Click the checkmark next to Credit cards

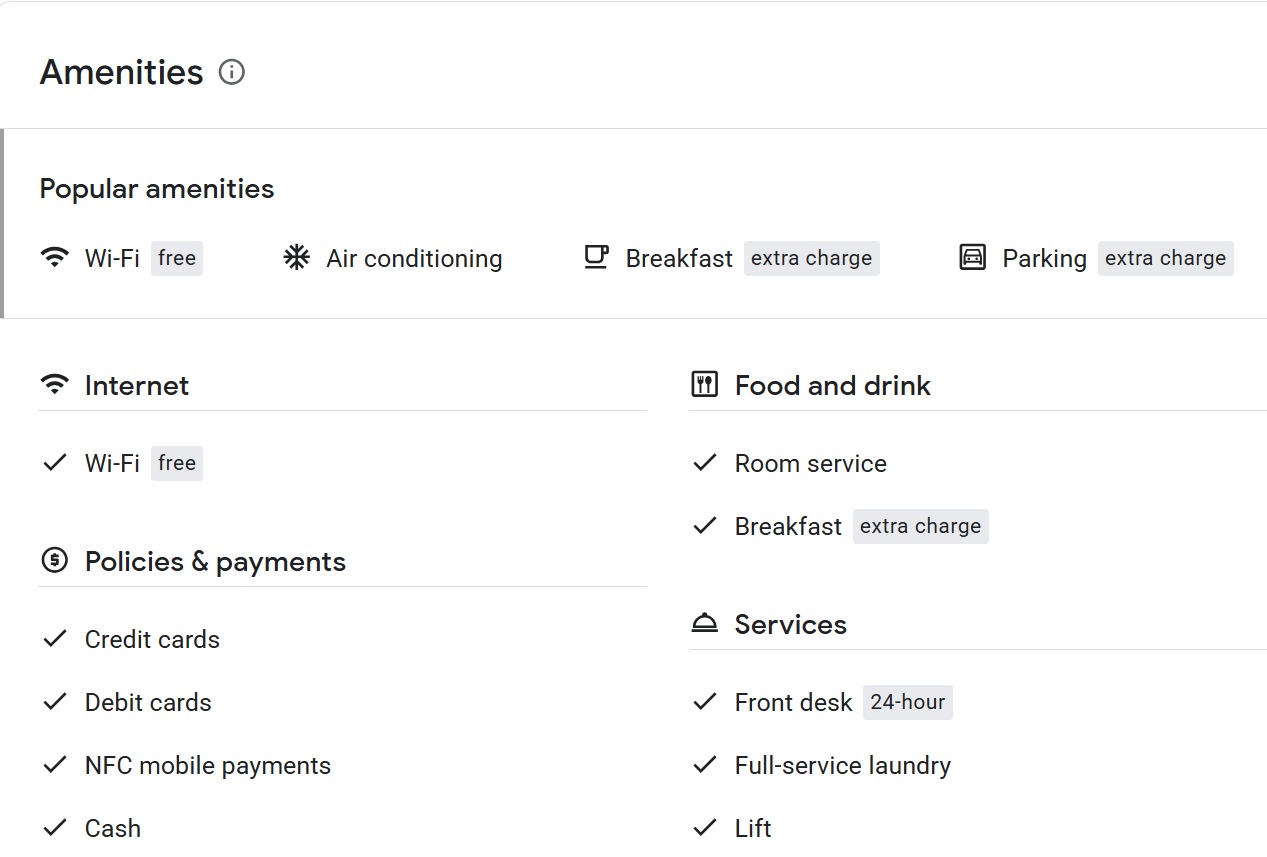[55, 639]
